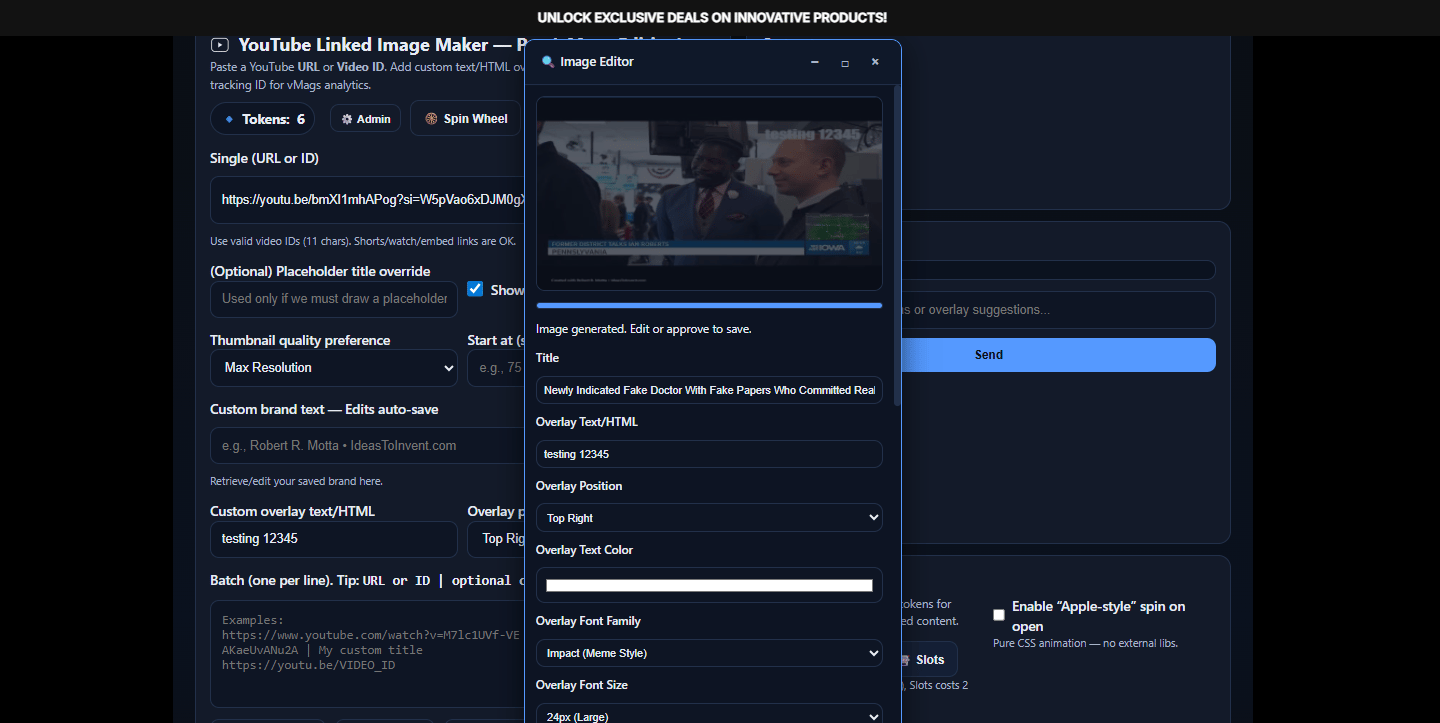Click the Tokens: 6 badge
Image resolution: width=1440 pixels, height=723 pixels.
[262, 119]
